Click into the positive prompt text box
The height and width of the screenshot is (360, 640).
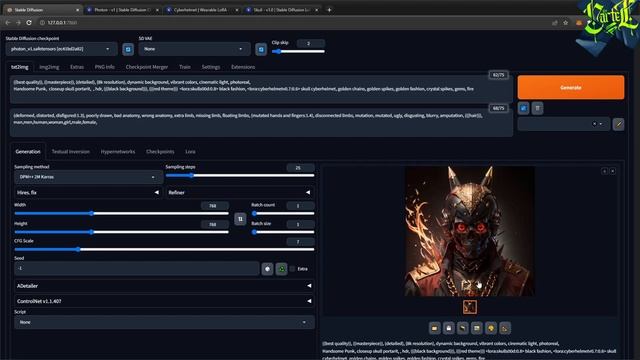coord(261,89)
